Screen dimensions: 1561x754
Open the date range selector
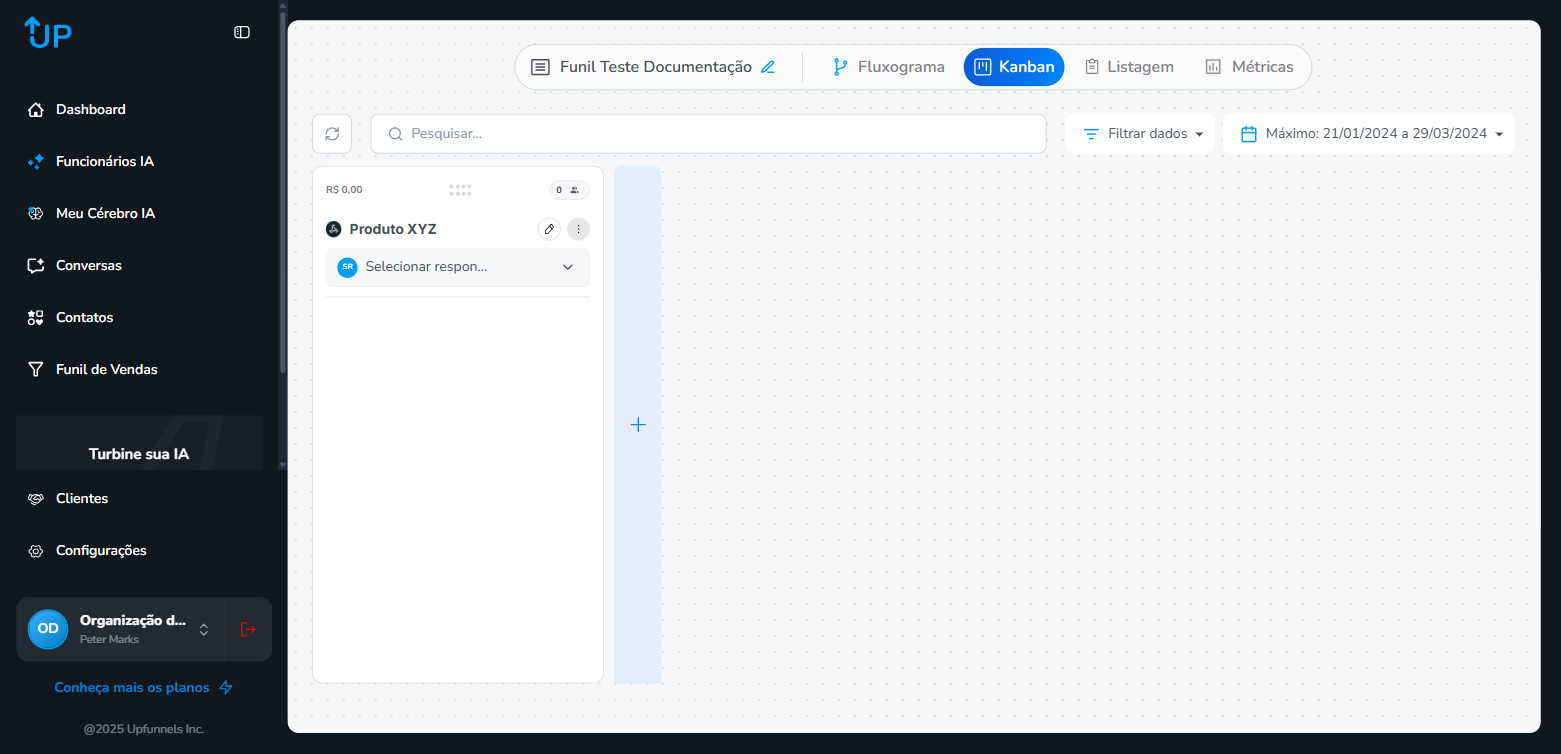coord(1368,133)
